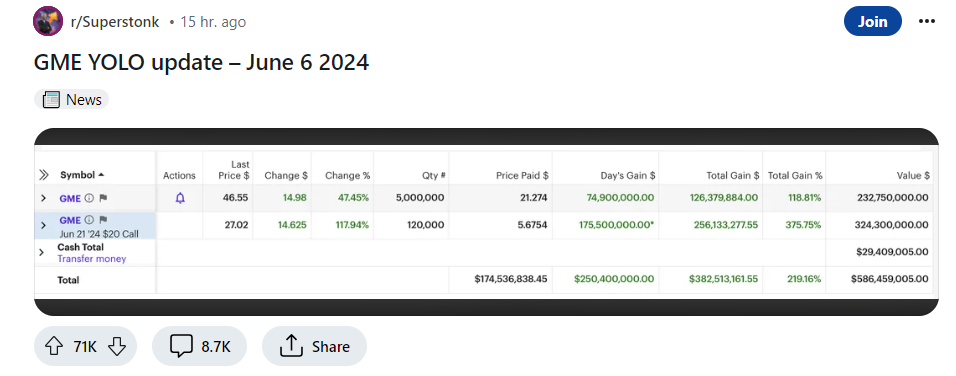This screenshot has width=956, height=376.
Task: Select the 219.16% total gain percent
Action: click(x=803, y=279)
